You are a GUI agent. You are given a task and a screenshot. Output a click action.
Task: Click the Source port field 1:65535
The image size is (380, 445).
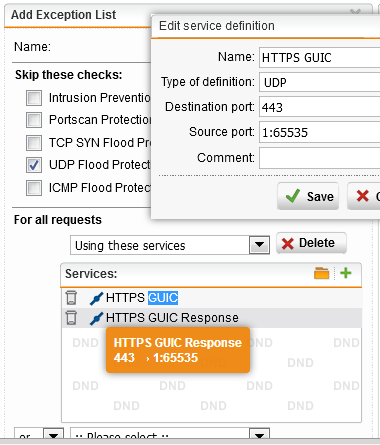click(320, 132)
